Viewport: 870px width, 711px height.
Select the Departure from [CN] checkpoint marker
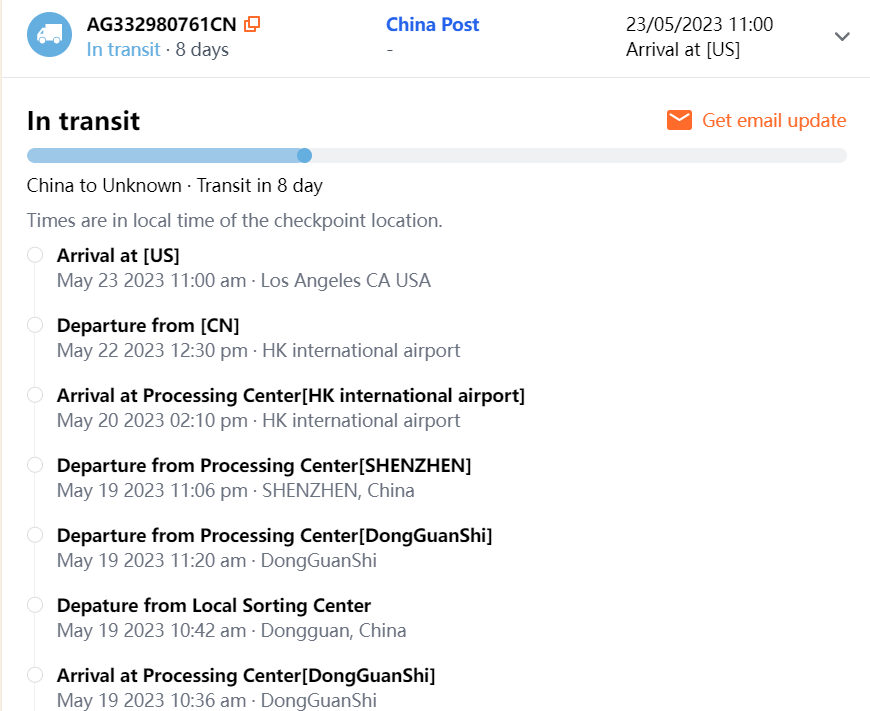pyautogui.click(x=35, y=325)
